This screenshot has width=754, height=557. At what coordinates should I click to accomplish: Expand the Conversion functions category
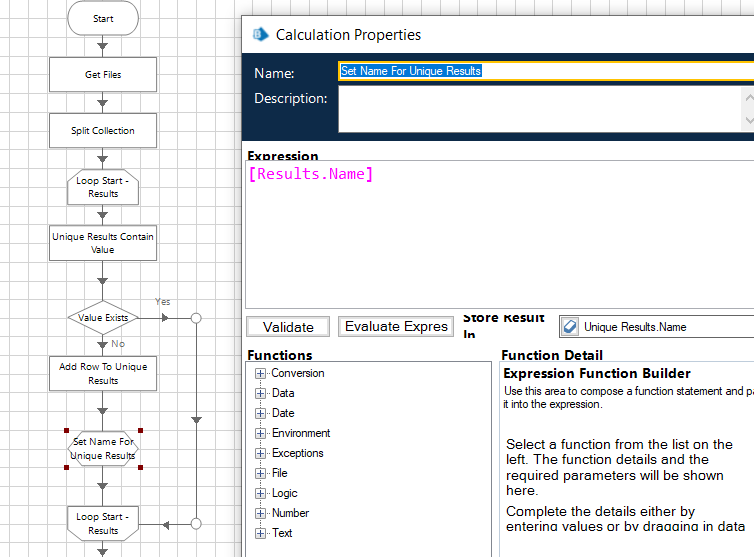261,373
